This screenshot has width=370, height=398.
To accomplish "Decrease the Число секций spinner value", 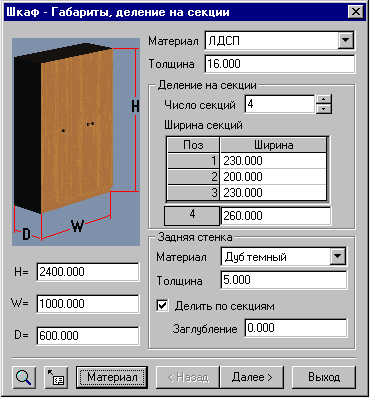I will coord(323,109).
